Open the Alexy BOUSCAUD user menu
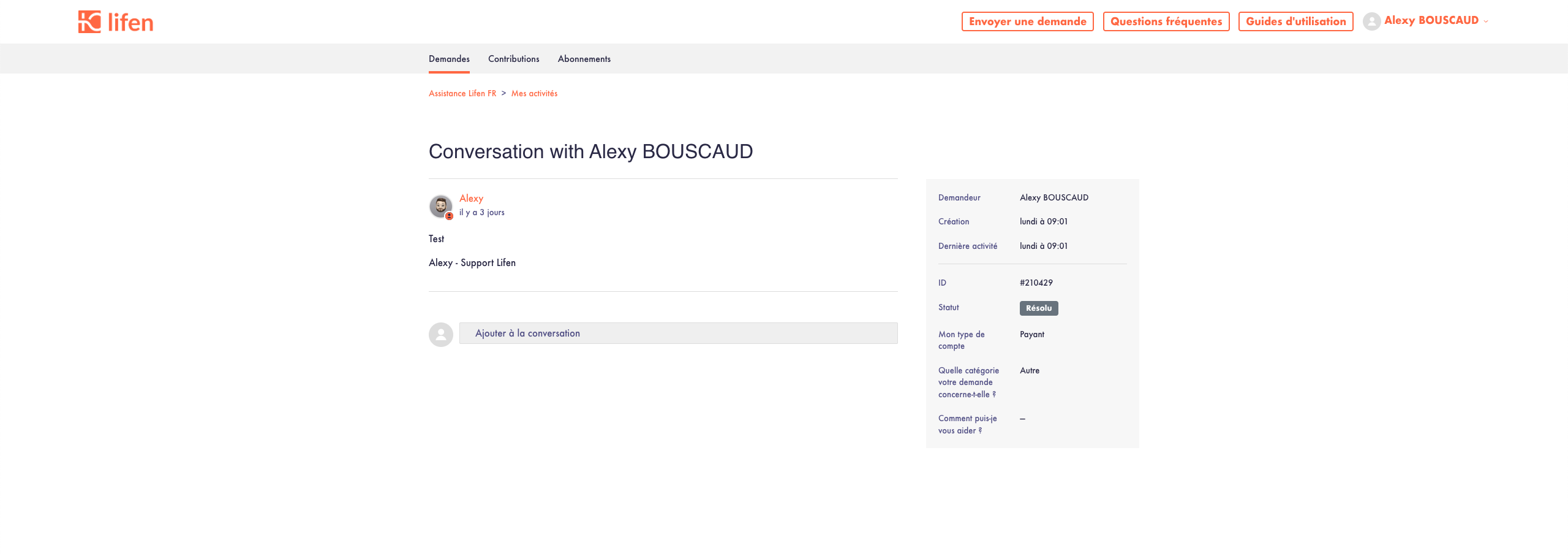 click(1431, 21)
